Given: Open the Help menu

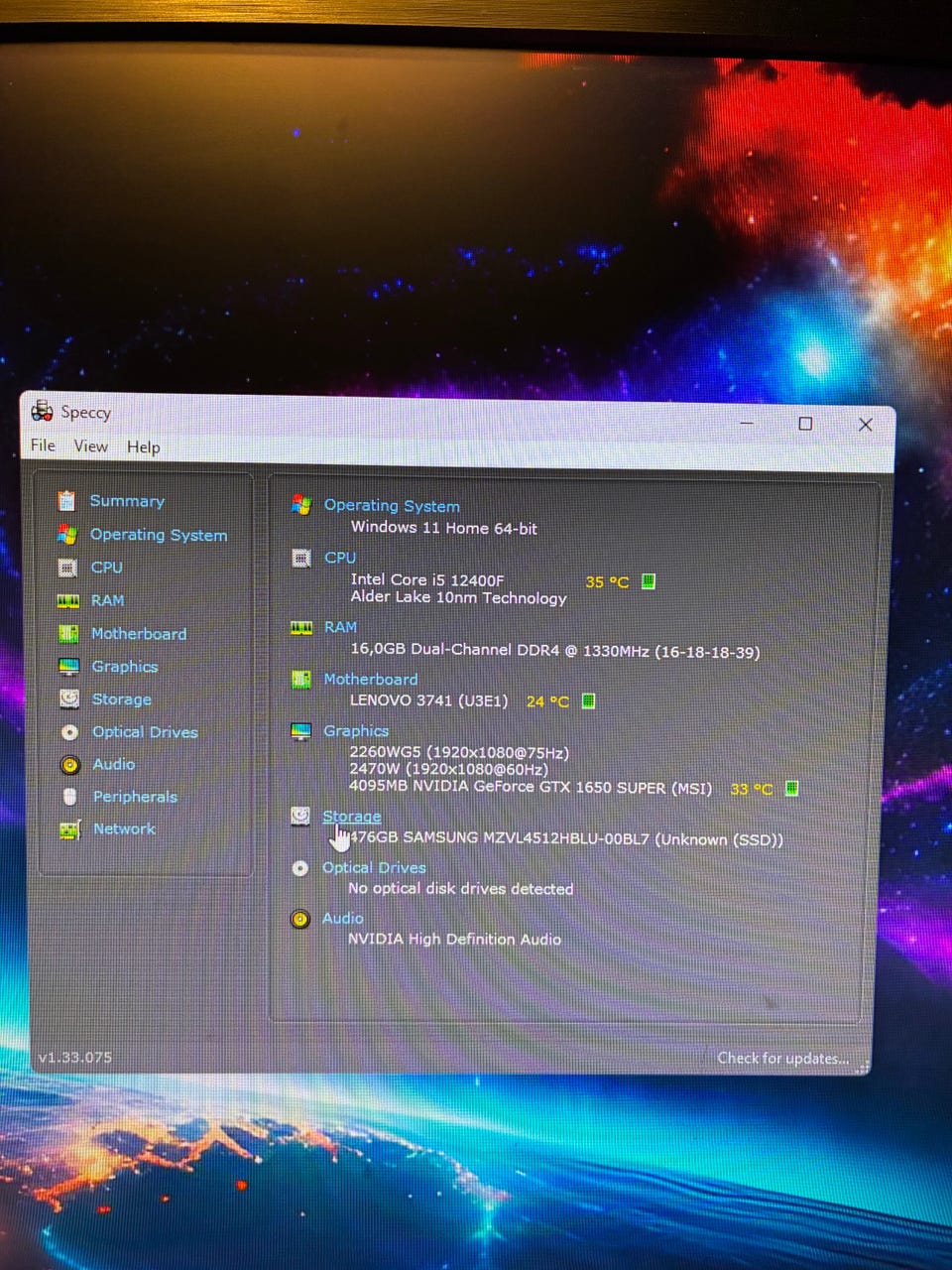Looking at the screenshot, I should 143,446.
